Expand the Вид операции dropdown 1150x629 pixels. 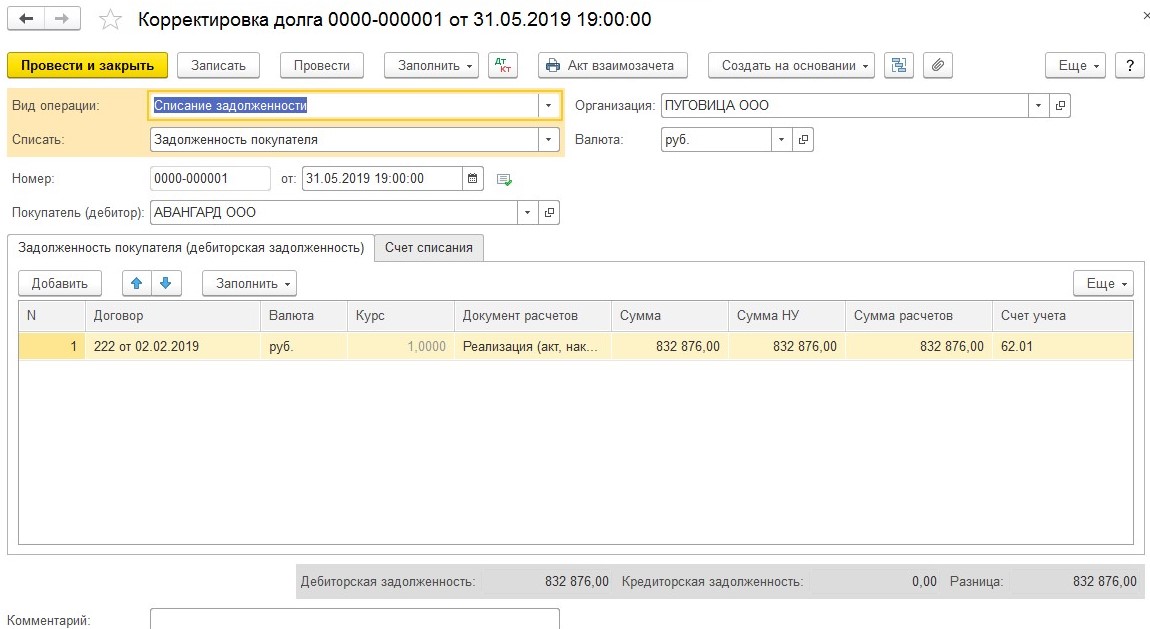point(548,106)
